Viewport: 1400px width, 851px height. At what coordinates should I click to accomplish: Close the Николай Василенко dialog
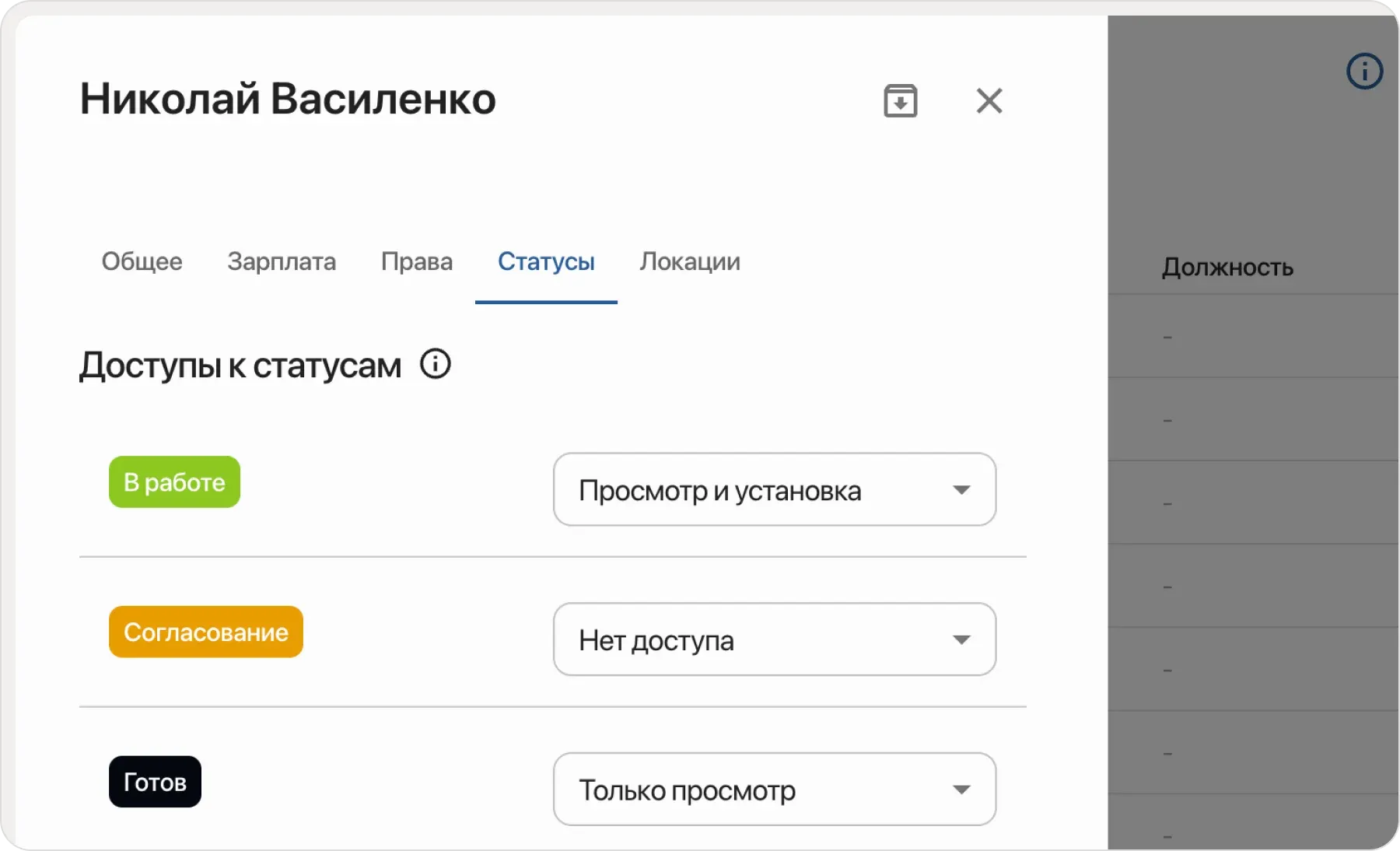[989, 100]
